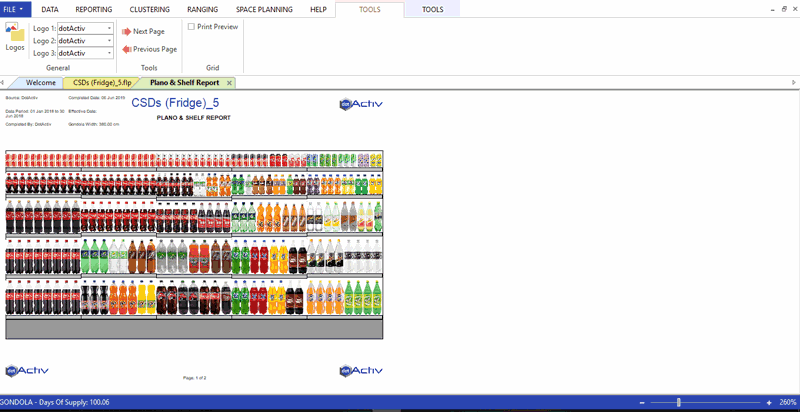Screen dimensions: 800x412
Task: Open the Logo 3 dropdown
Action: point(110,53)
